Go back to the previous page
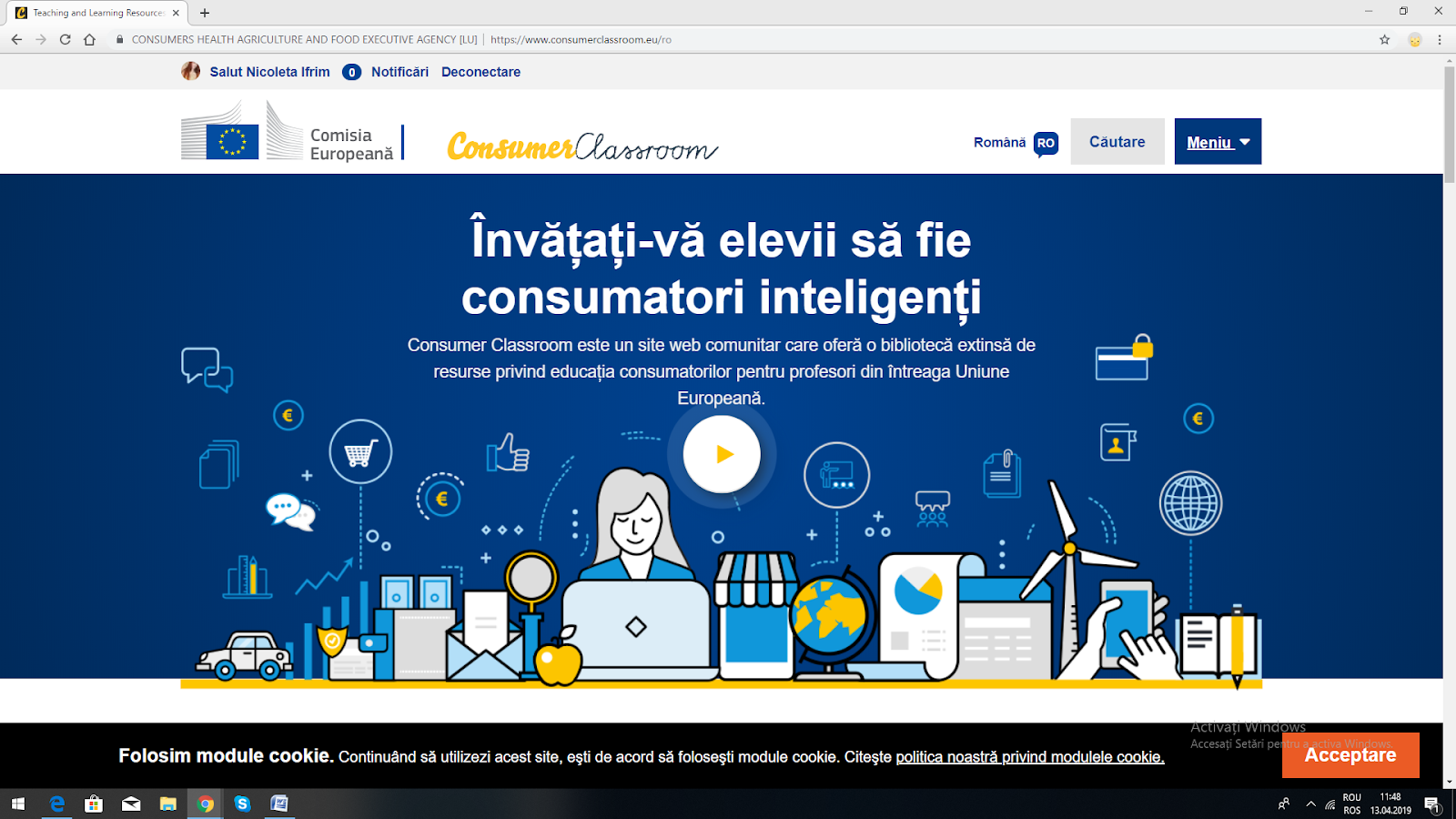 [16, 39]
